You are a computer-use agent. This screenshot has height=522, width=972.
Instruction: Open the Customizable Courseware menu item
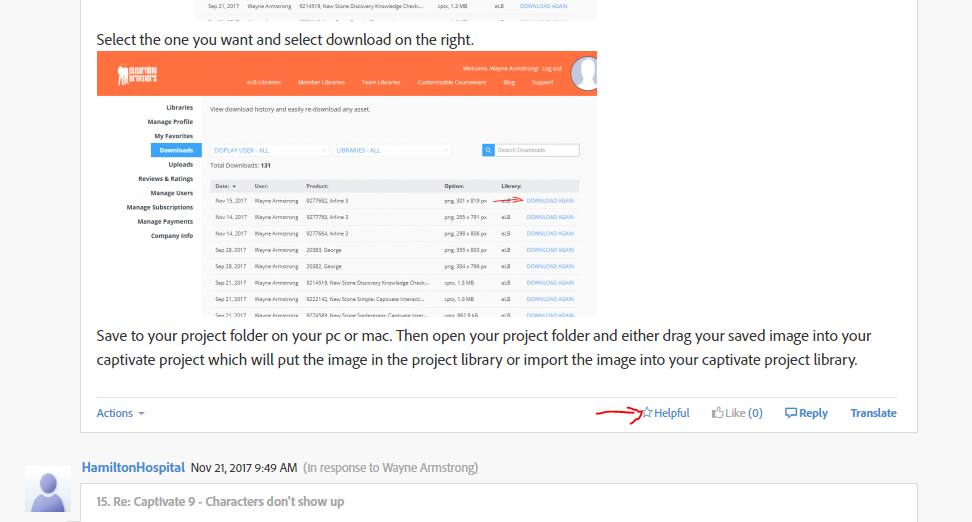(x=450, y=82)
